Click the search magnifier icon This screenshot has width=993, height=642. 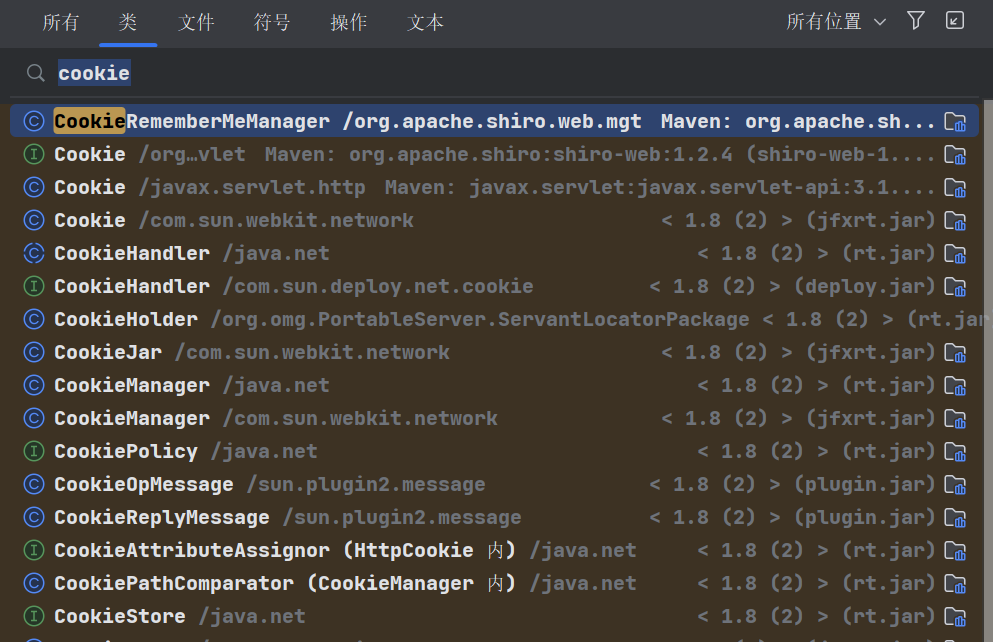(35, 72)
